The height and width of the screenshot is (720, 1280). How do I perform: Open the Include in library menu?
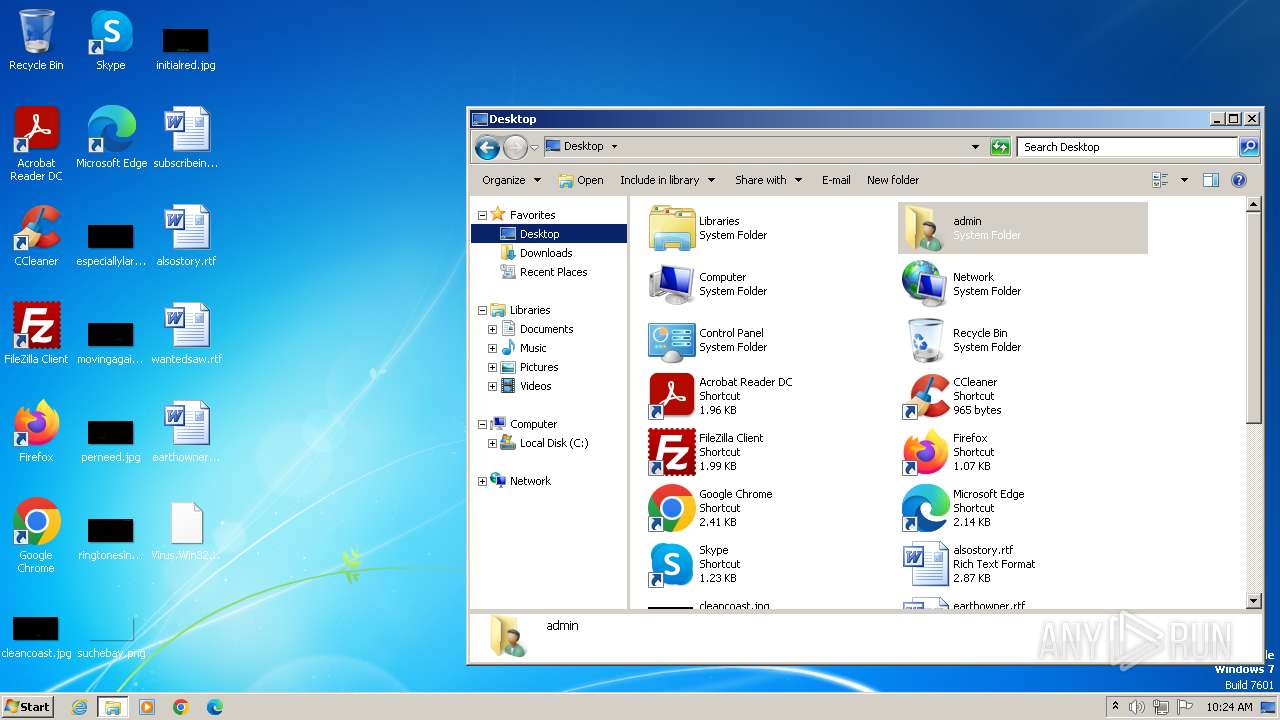tap(667, 180)
